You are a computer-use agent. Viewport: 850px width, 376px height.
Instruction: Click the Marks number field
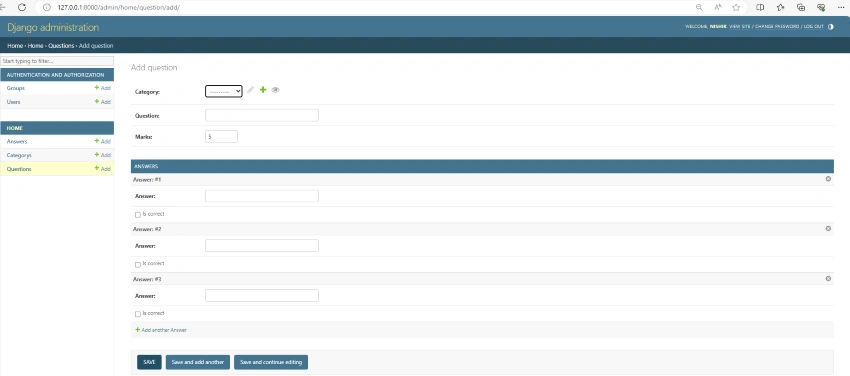point(221,137)
